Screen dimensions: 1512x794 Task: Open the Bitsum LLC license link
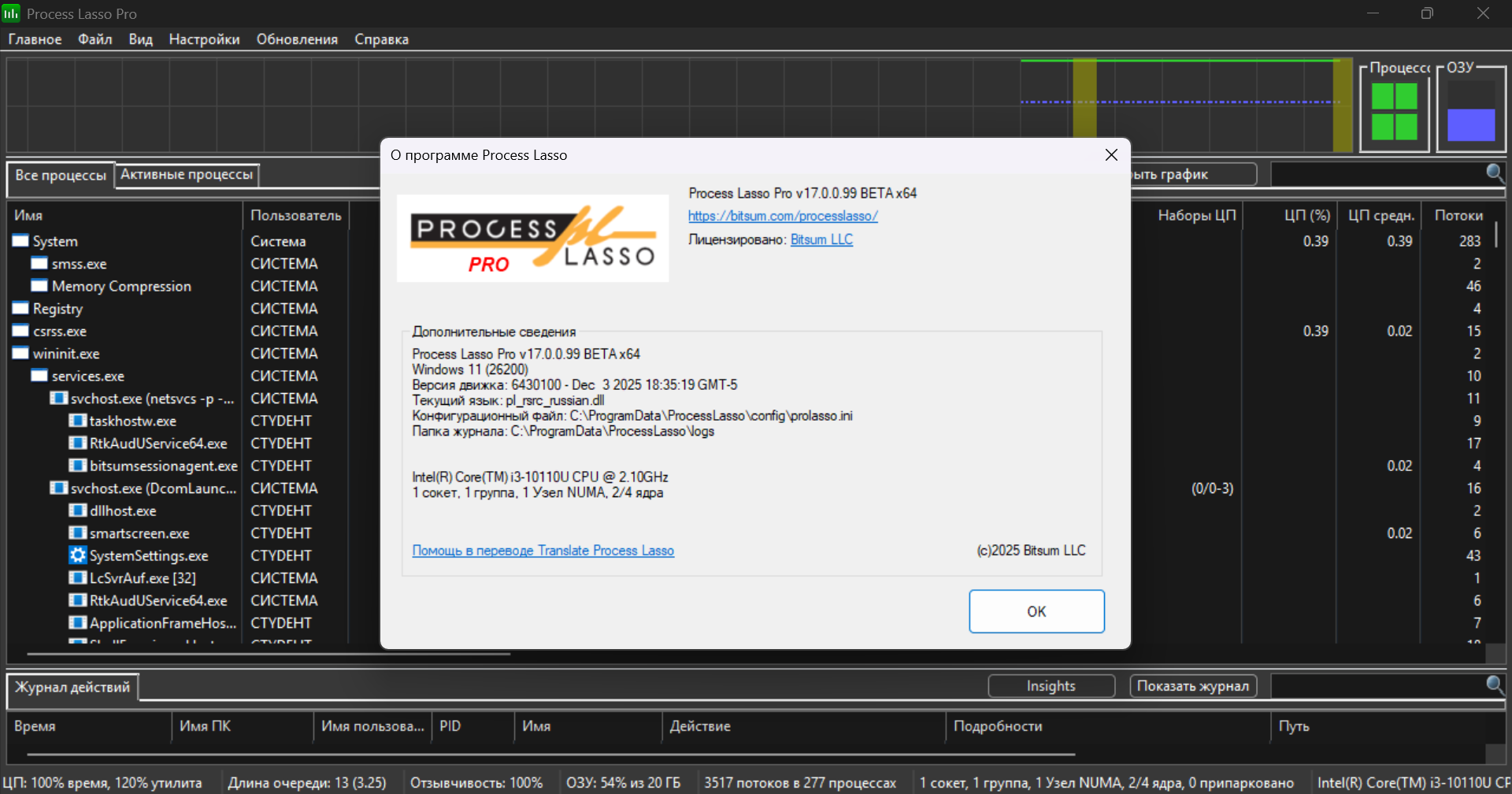pyautogui.click(x=821, y=239)
